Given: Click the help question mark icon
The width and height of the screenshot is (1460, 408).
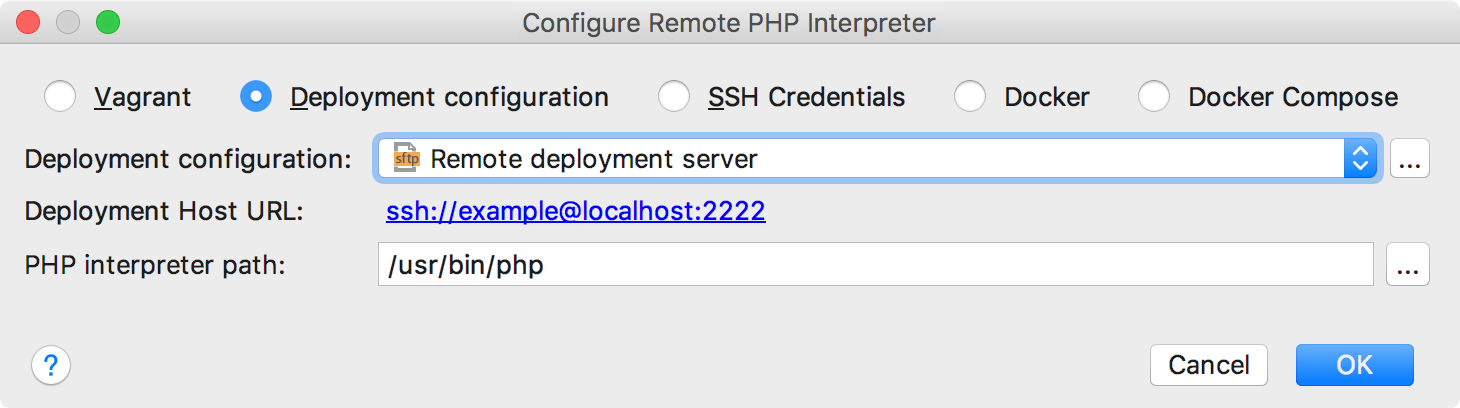Looking at the screenshot, I should point(51,365).
